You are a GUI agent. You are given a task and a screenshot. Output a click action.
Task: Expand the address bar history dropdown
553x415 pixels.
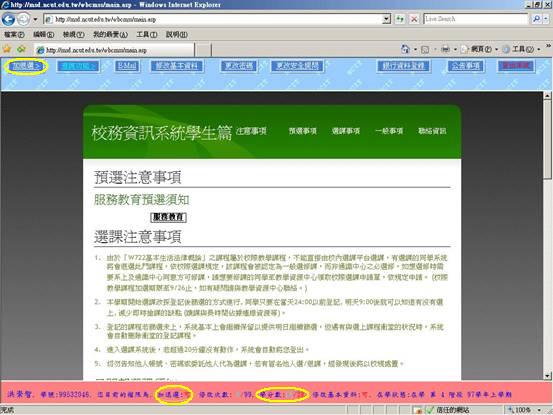(387, 19)
